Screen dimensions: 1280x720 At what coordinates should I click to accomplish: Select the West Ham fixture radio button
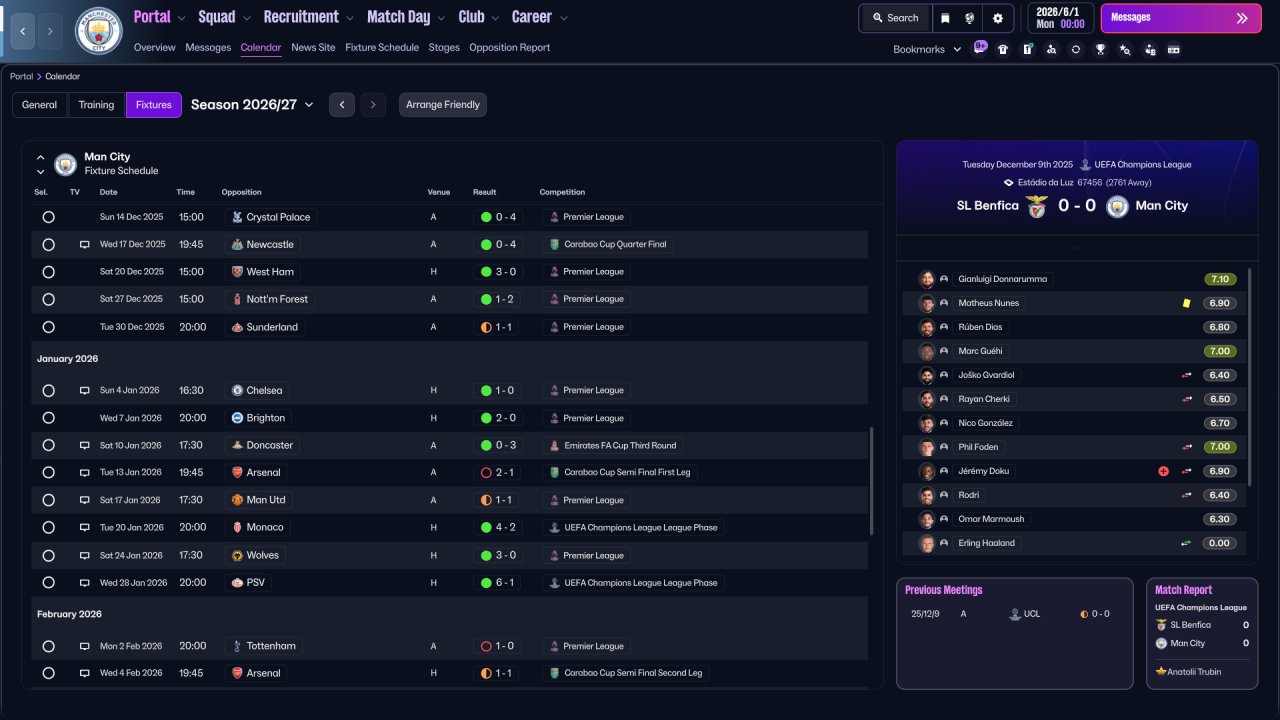pyautogui.click(x=48, y=272)
